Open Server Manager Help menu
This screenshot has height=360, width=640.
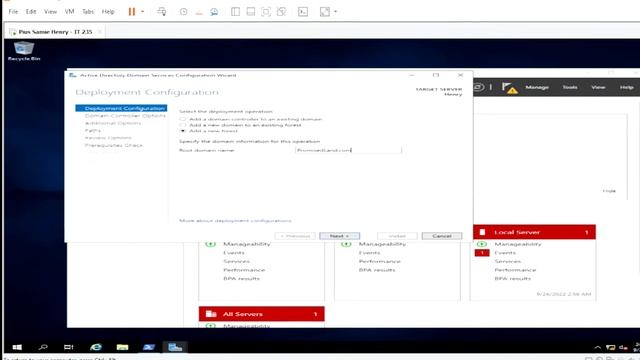click(627, 87)
